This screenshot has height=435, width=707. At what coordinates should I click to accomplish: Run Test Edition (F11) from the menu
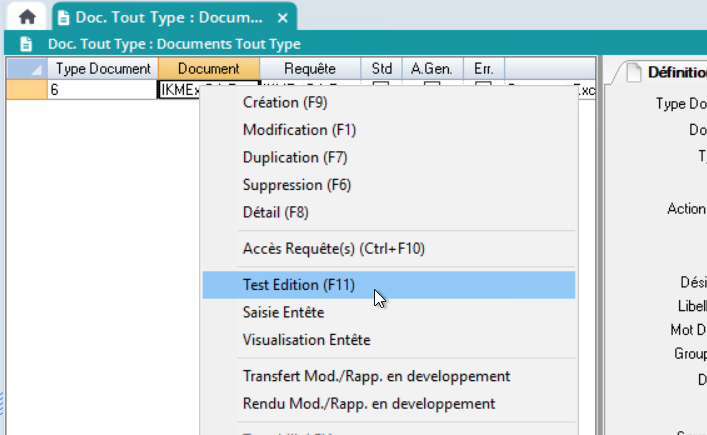pyautogui.click(x=299, y=285)
